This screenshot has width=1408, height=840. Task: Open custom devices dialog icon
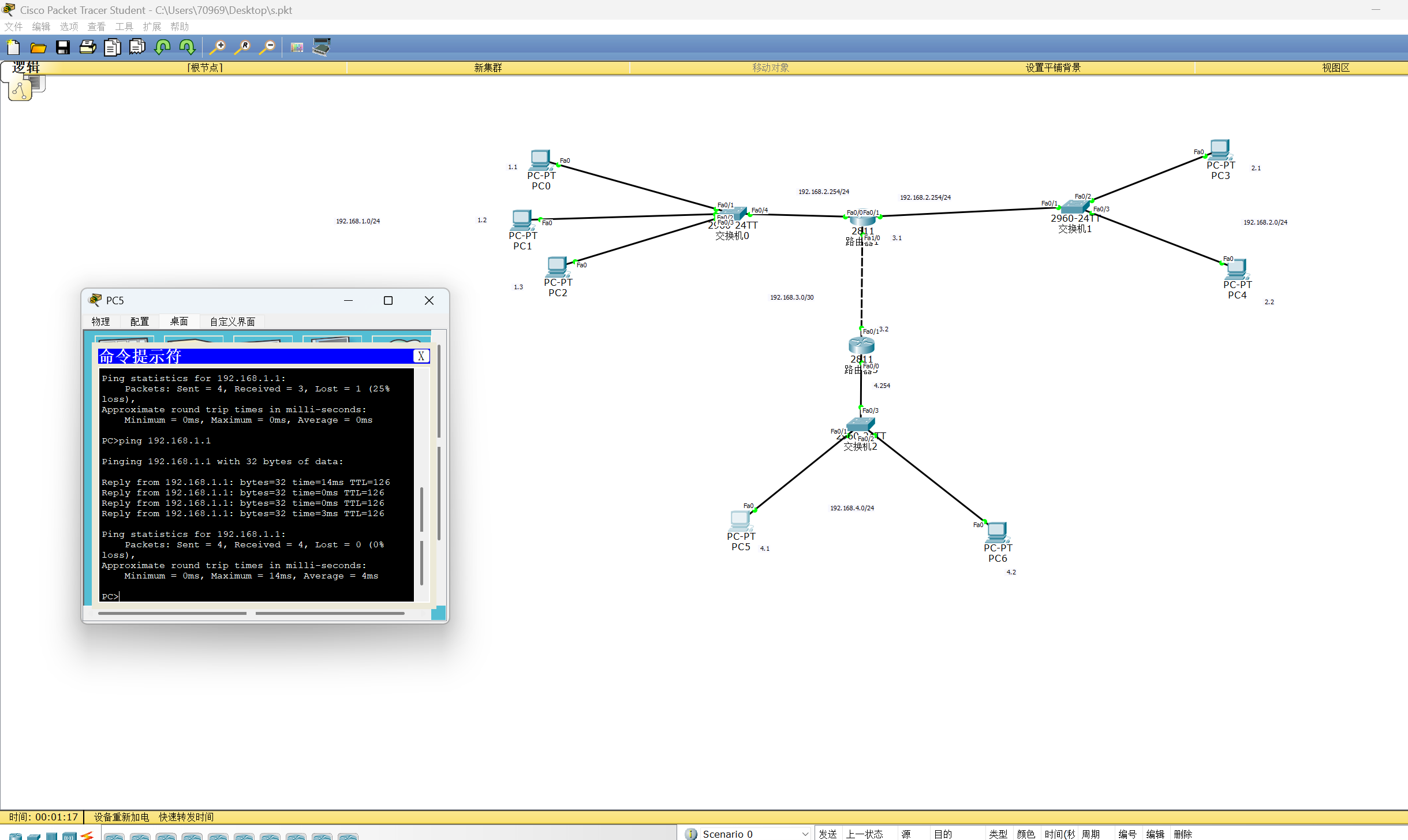[322, 47]
